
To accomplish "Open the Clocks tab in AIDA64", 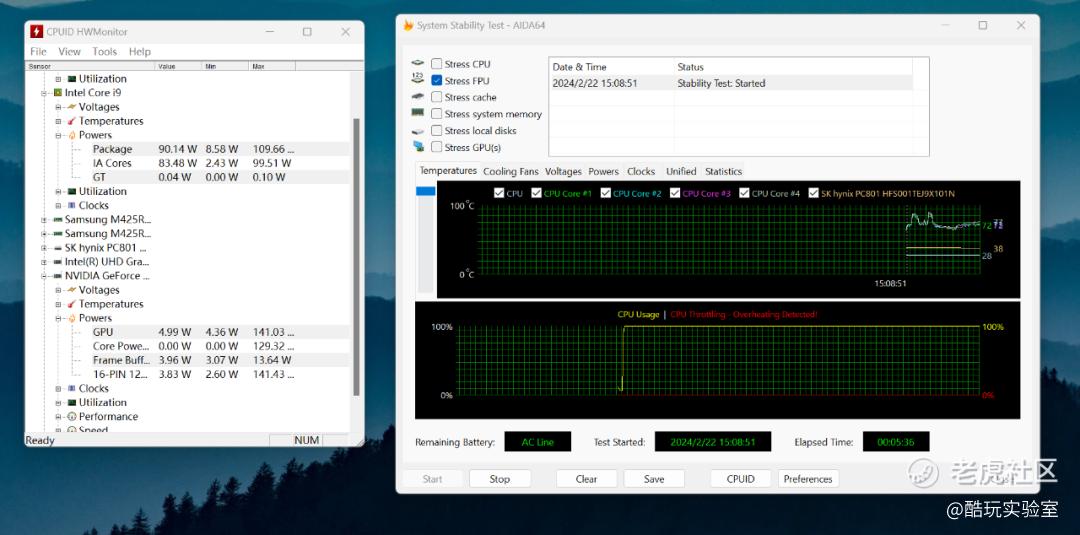I will (x=641, y=171).
